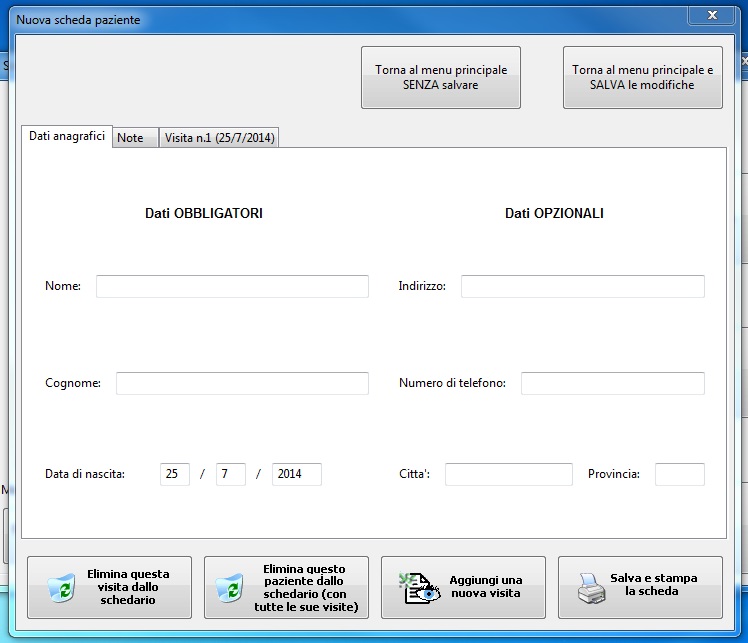The image size is (748, 643).
Task: Click into the Citta' input box
Action: [x=508, y=474]
